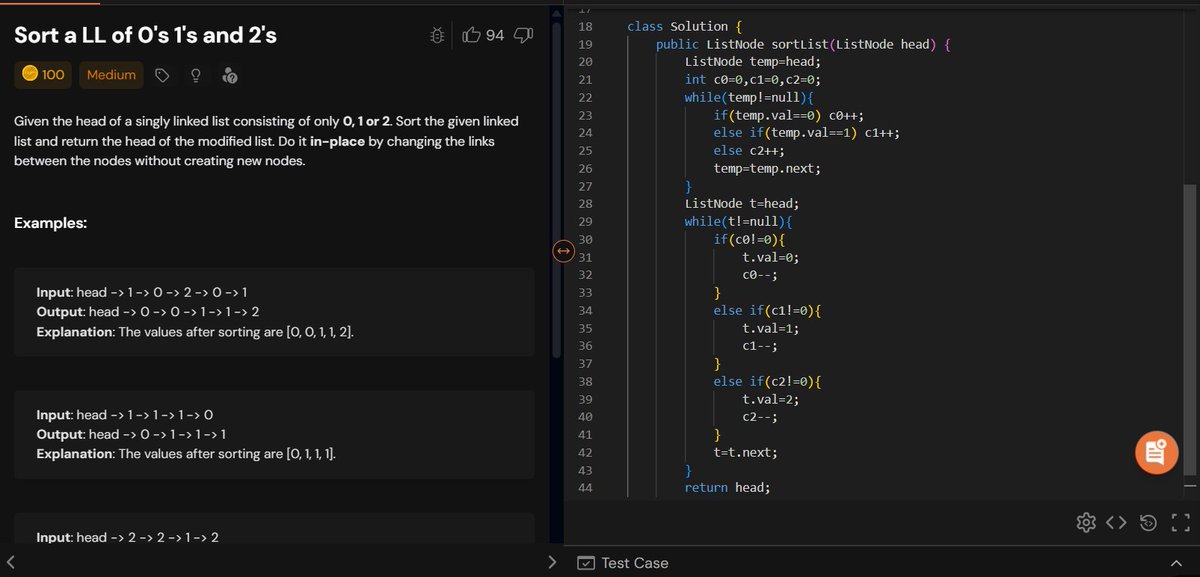
Task: Click the 100 coins reward badge
Action: (x=42, y=74)
